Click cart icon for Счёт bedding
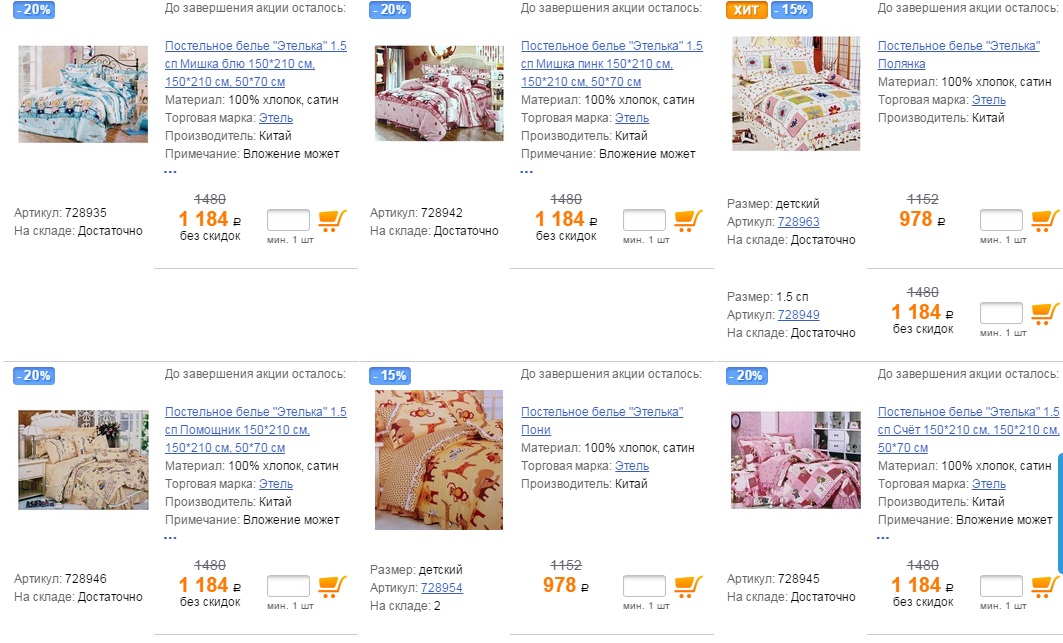The height and width of the screenshot is (643, 1063). [1044, 586]
